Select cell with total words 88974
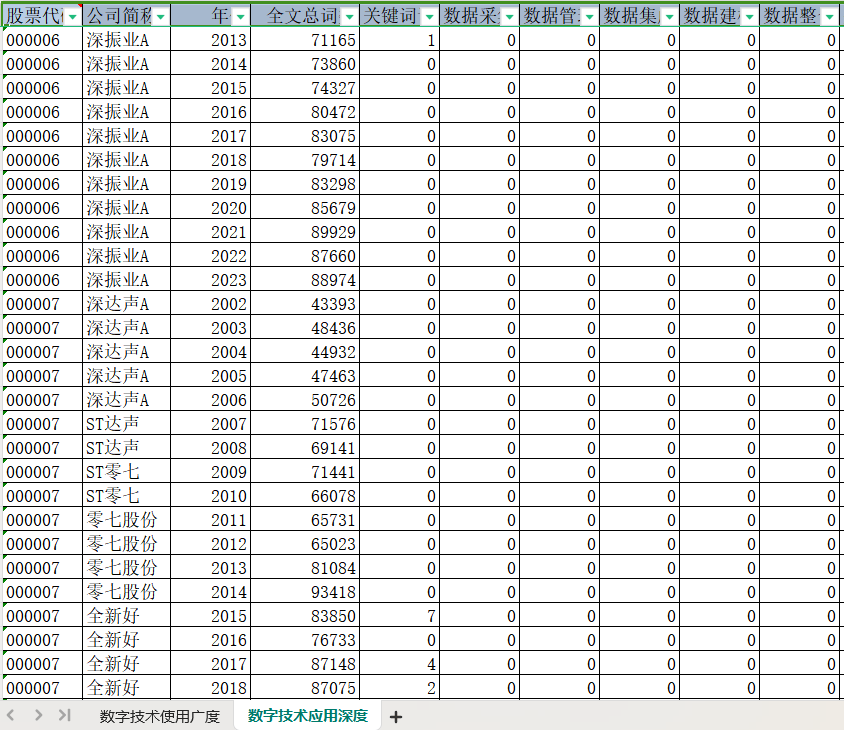The width and height of the screenshot is (844, 730). pos(305,279)
